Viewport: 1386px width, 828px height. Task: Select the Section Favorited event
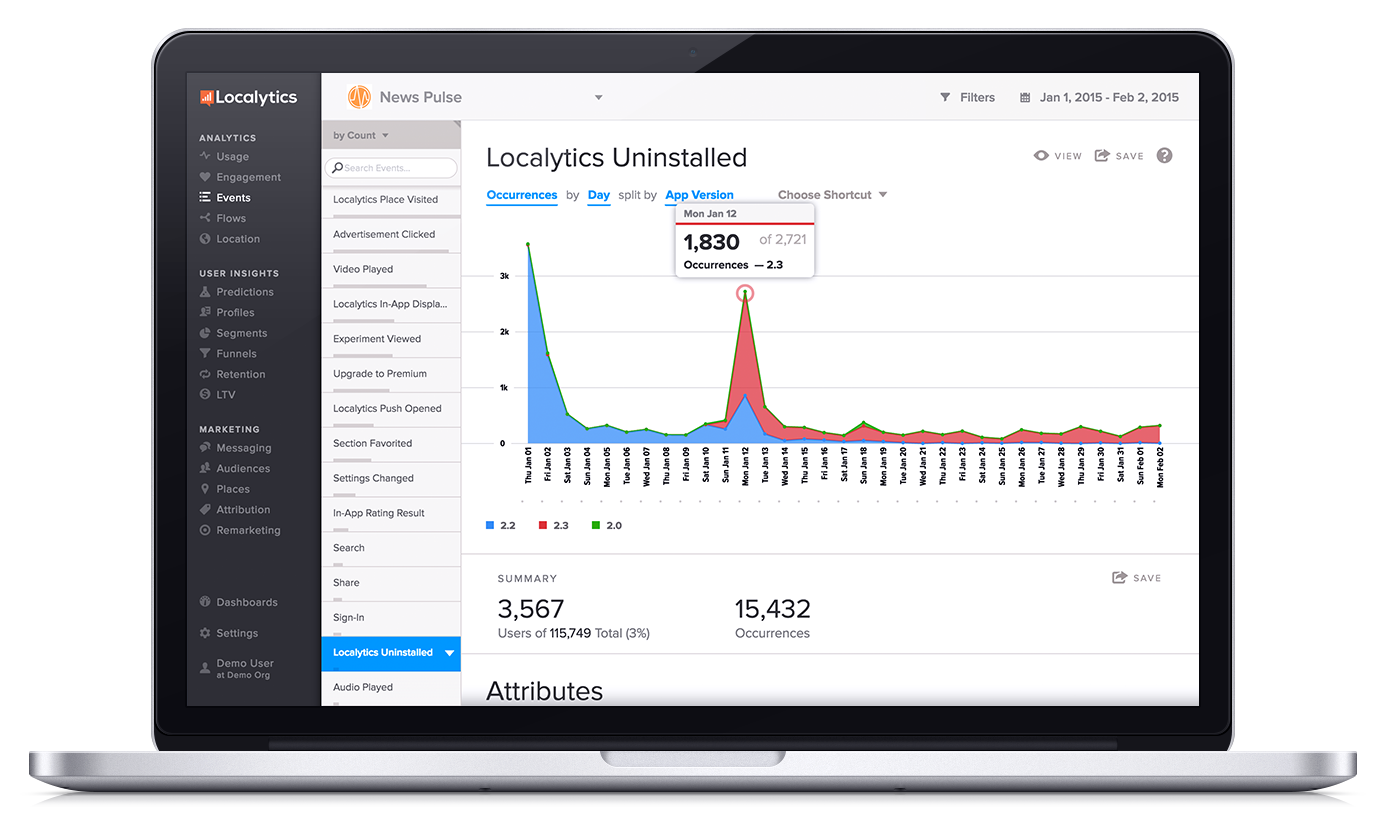(391, 444)
